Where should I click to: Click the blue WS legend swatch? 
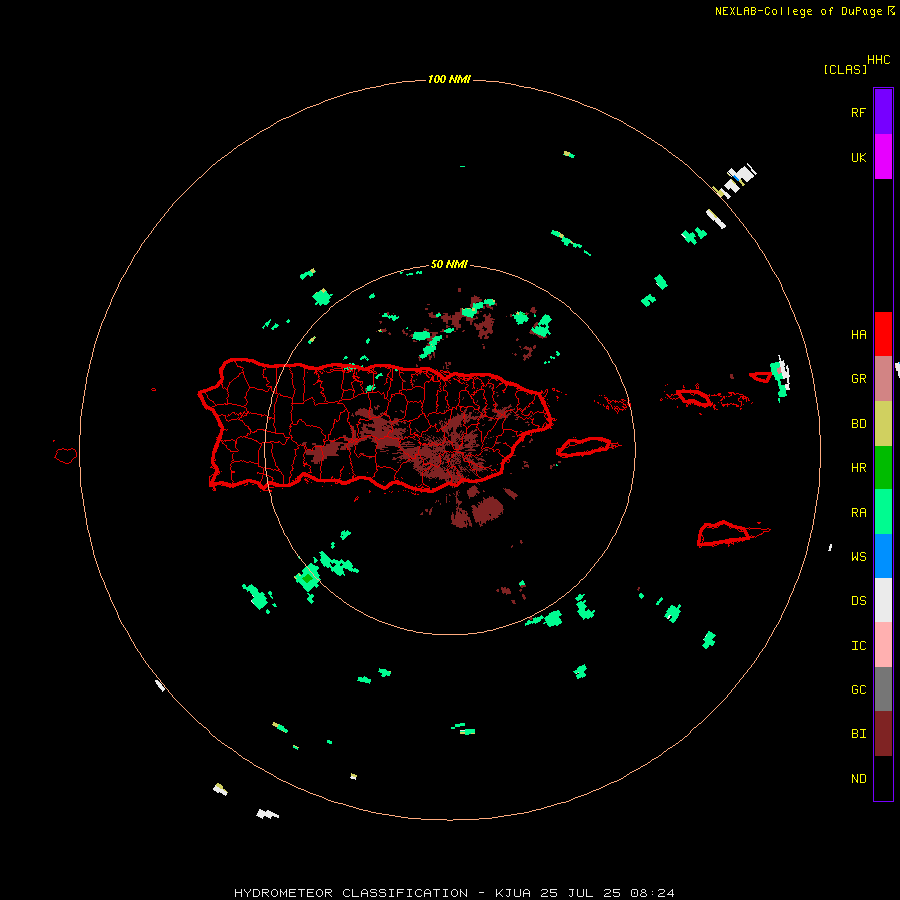click(883, 556)
